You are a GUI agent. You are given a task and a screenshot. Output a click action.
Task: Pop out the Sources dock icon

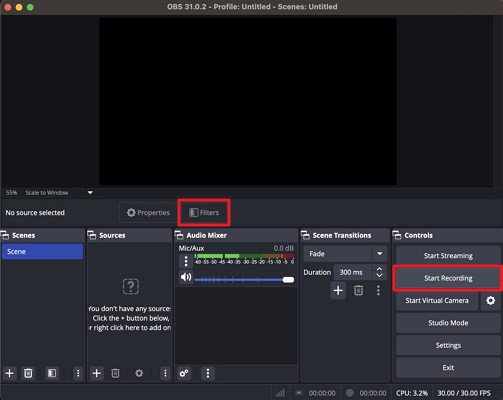click(92, 235)
